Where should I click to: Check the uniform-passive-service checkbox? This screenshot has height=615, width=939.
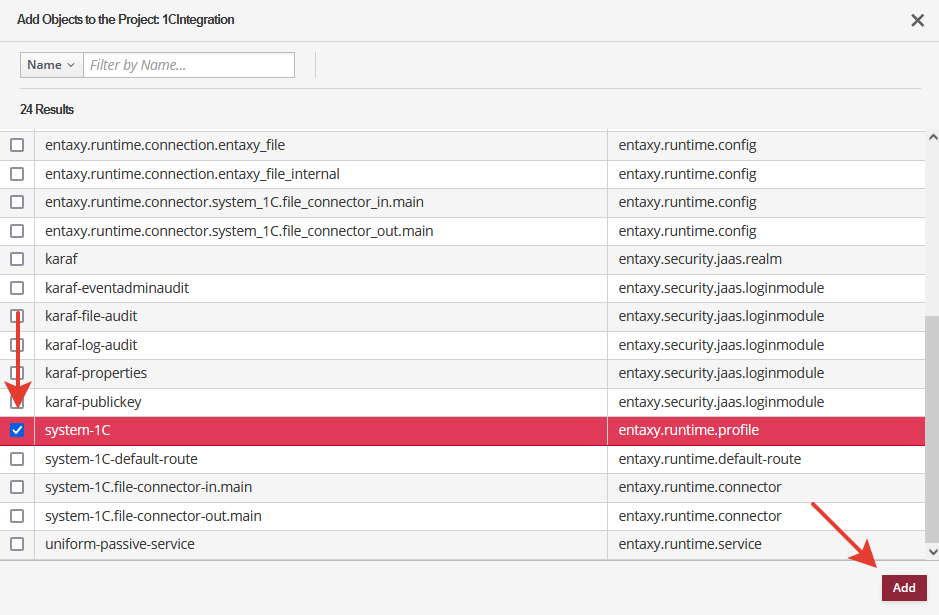coord(16,544)
